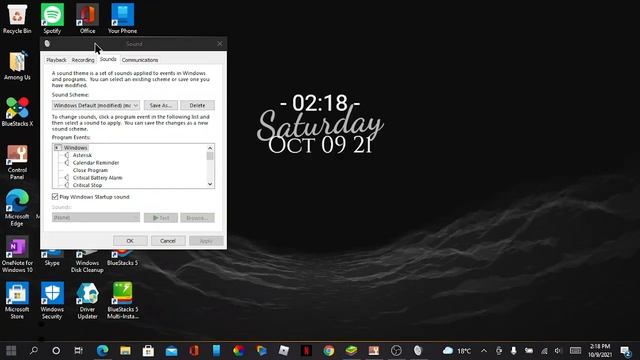640x360 pixels.
Task: Collapse the Windows node in Program Events
Action: pyautogui.click(x=58, y=148)
